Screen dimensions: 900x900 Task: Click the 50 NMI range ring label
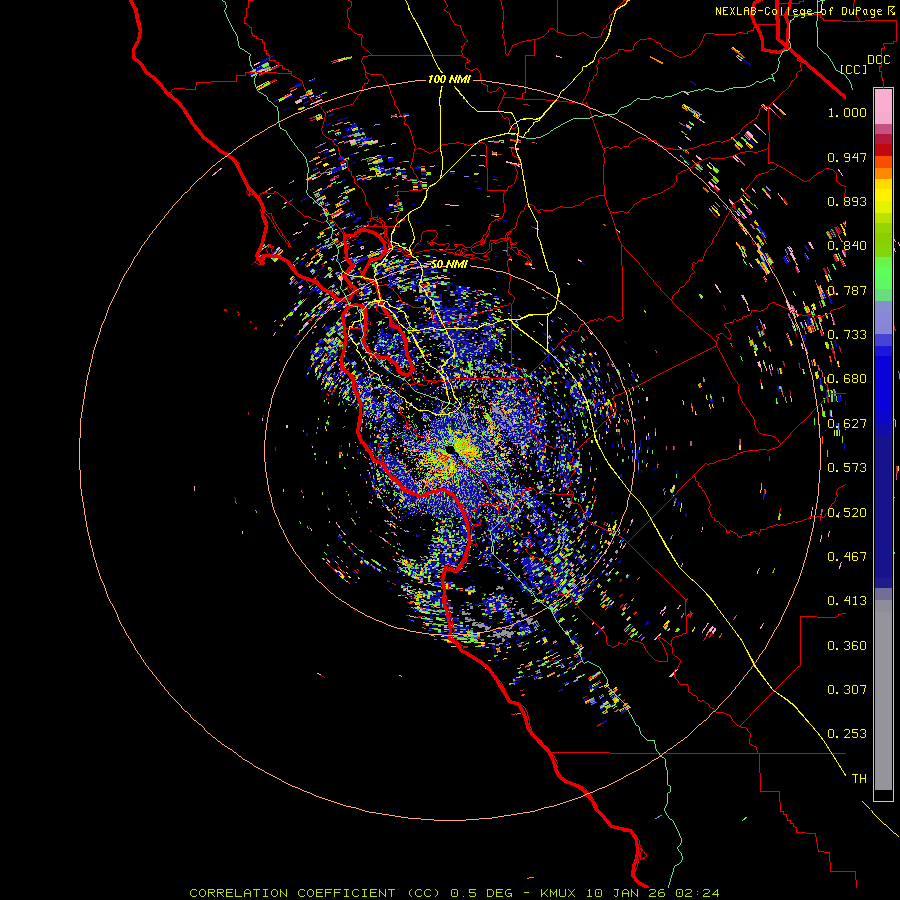[449, 264]
